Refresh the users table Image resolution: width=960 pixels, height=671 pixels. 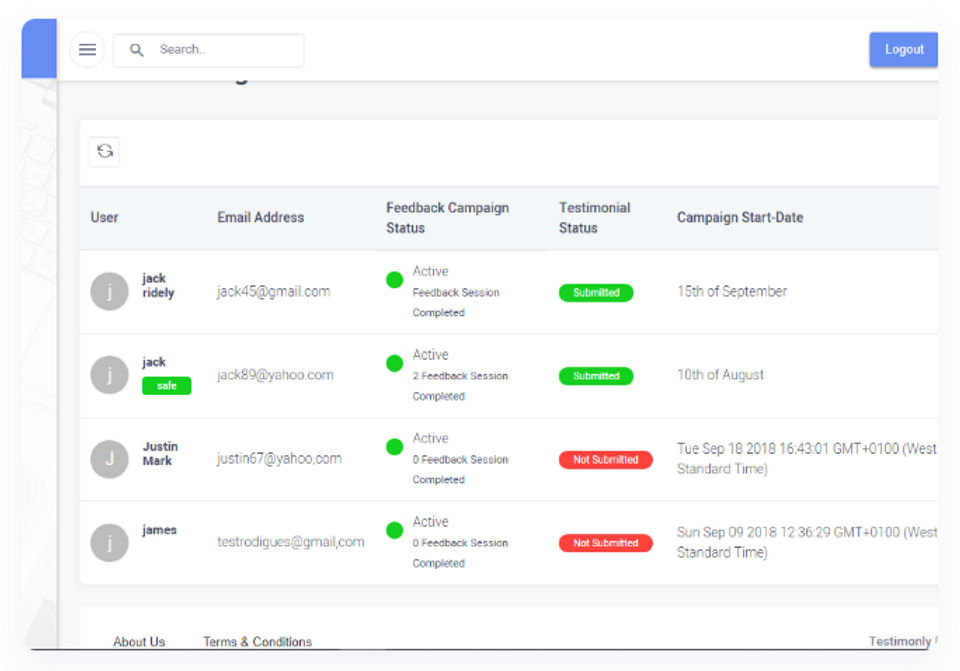pyautogui.click(x=105, y=151)
